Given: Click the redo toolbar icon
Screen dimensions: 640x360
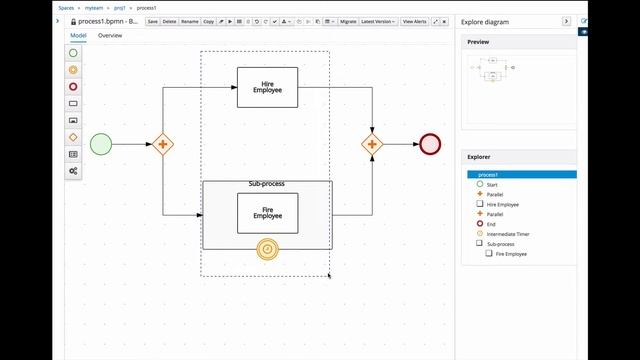Looking at the screenshot, I should [x=266, y=22].
